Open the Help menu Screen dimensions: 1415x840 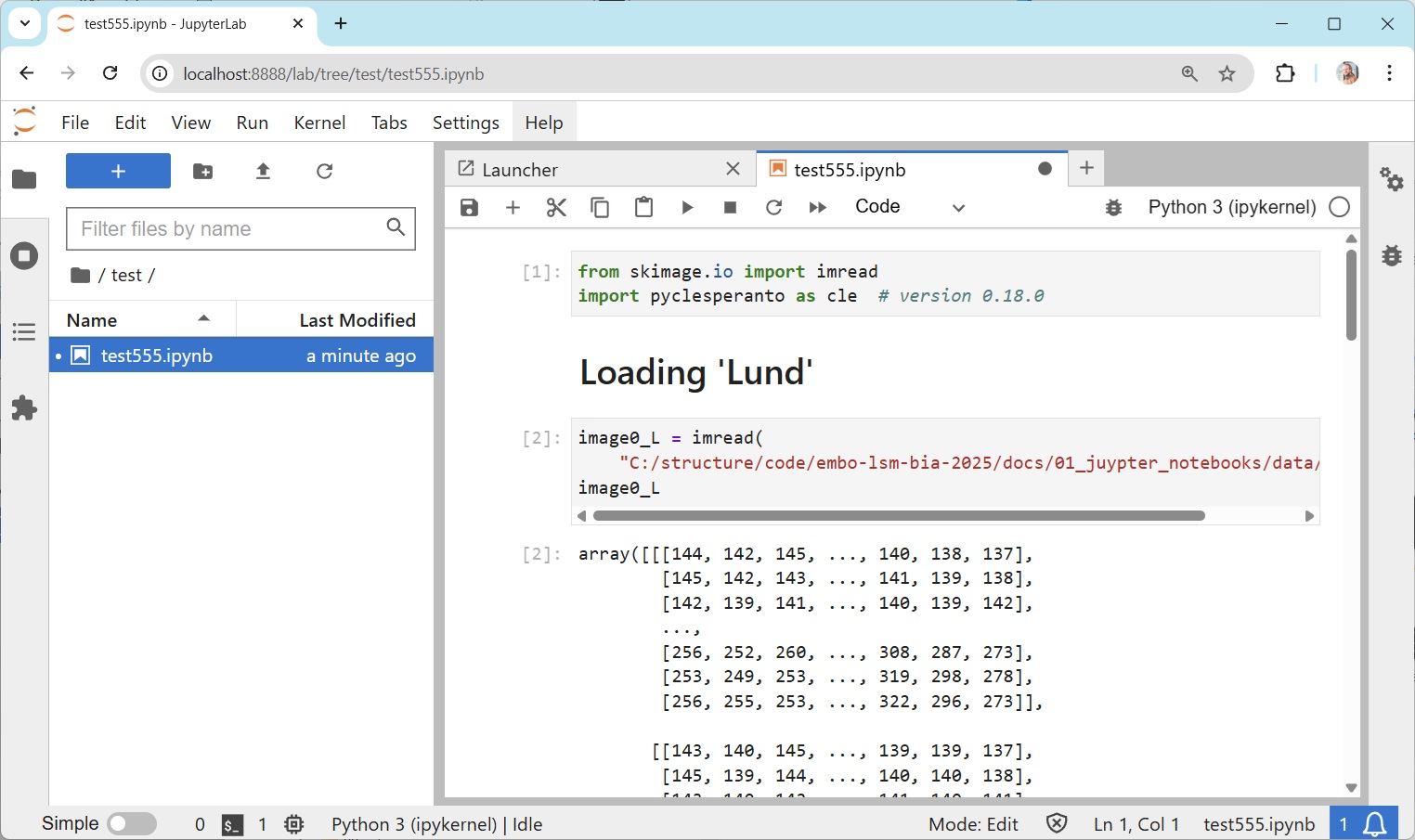pyautogui.click(x=543, y=123)
